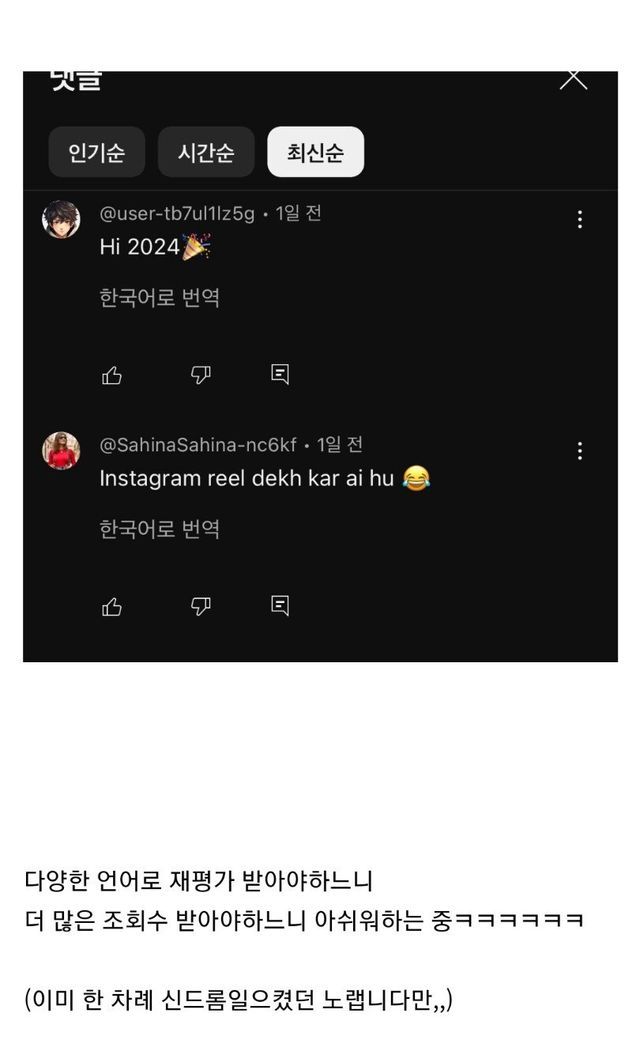The image size is (640, 1055).
Task: Sort comments by 인기순
Action: click(x=97, y=153)
